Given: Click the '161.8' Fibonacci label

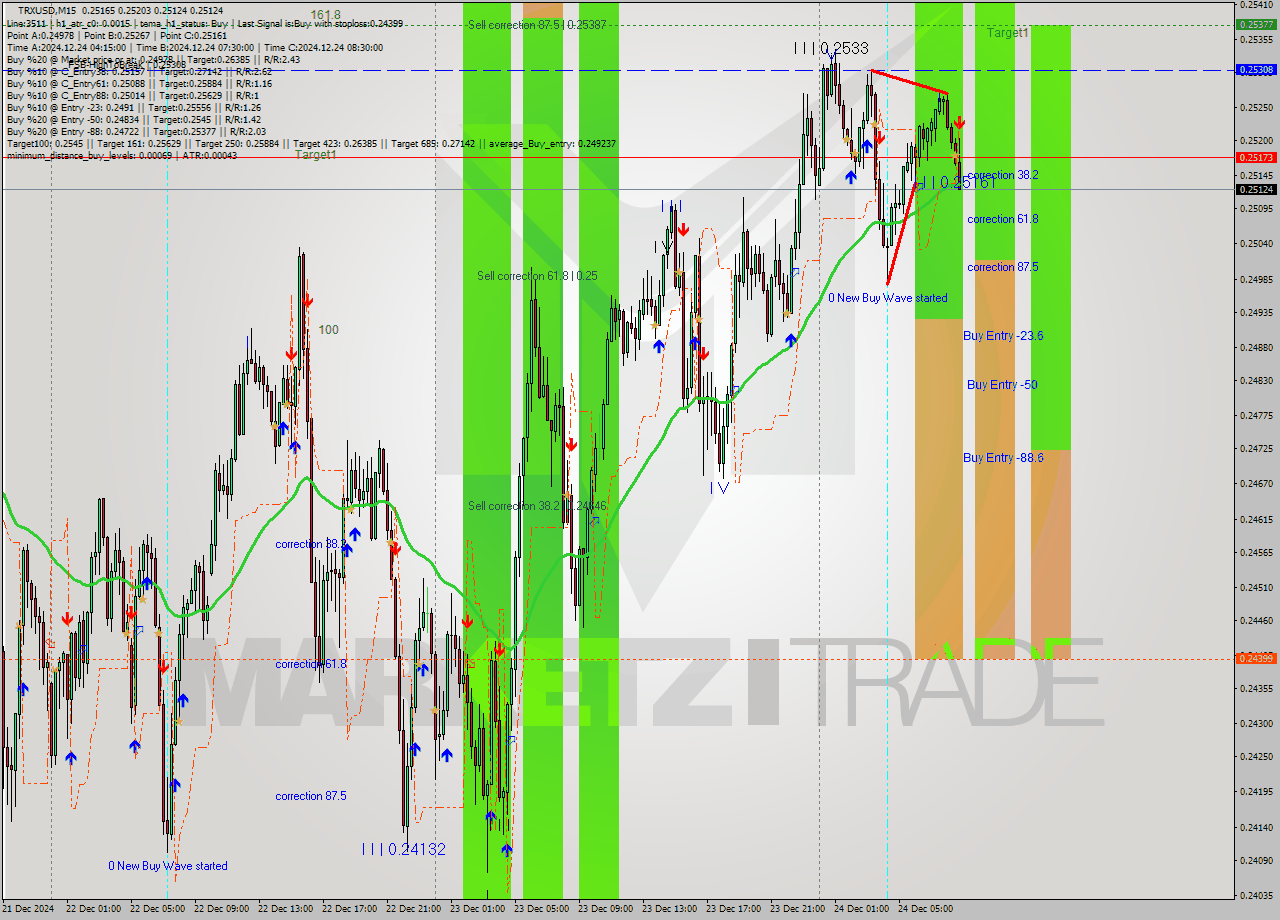Looking at the screenshot, I should tap(325, 15).
